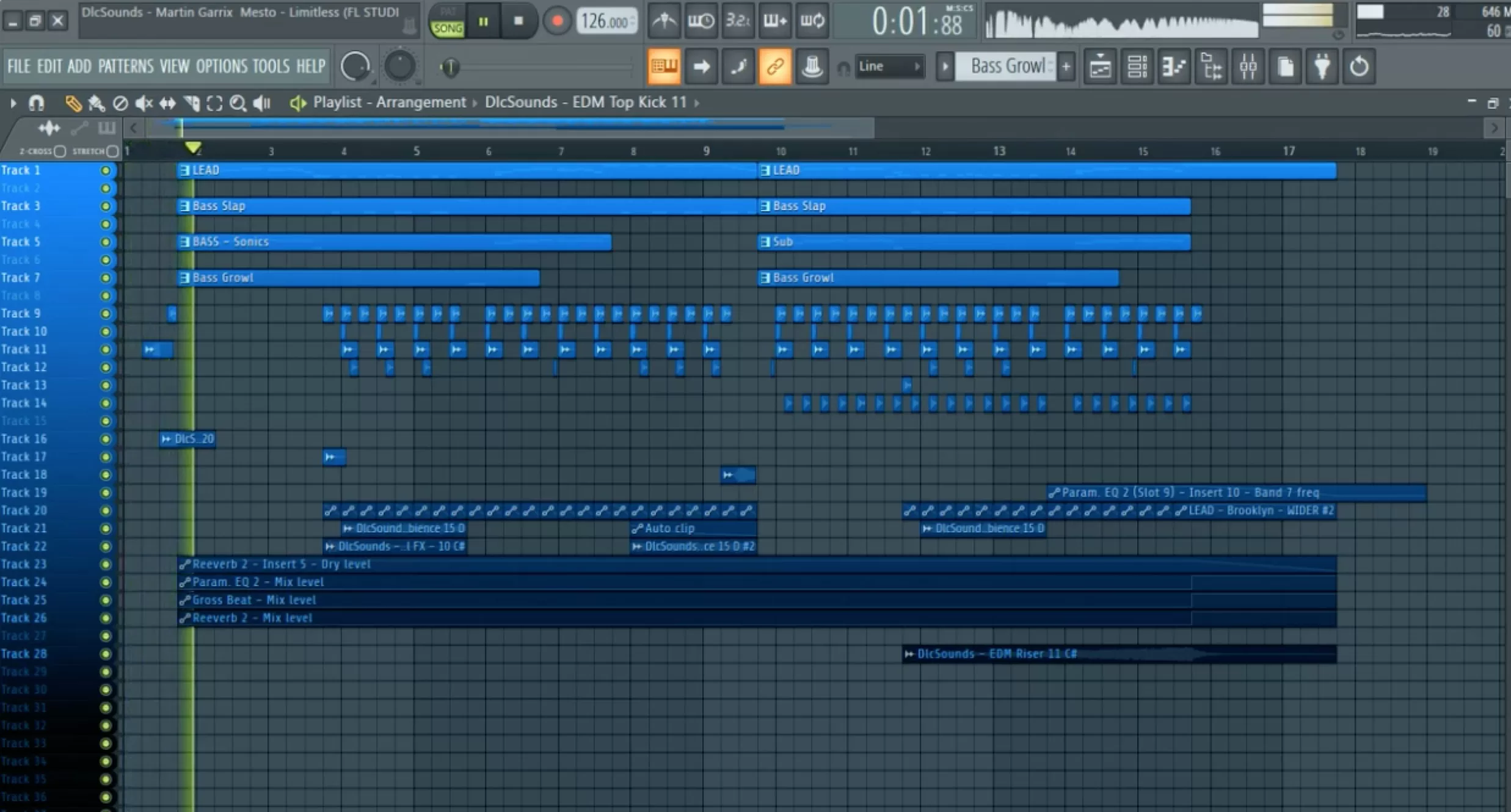Image resolution: width=1511 pixels, height=812 pixels.
Task: Mute Track 16 with its green LED
Action: click(x=105, y=439)
